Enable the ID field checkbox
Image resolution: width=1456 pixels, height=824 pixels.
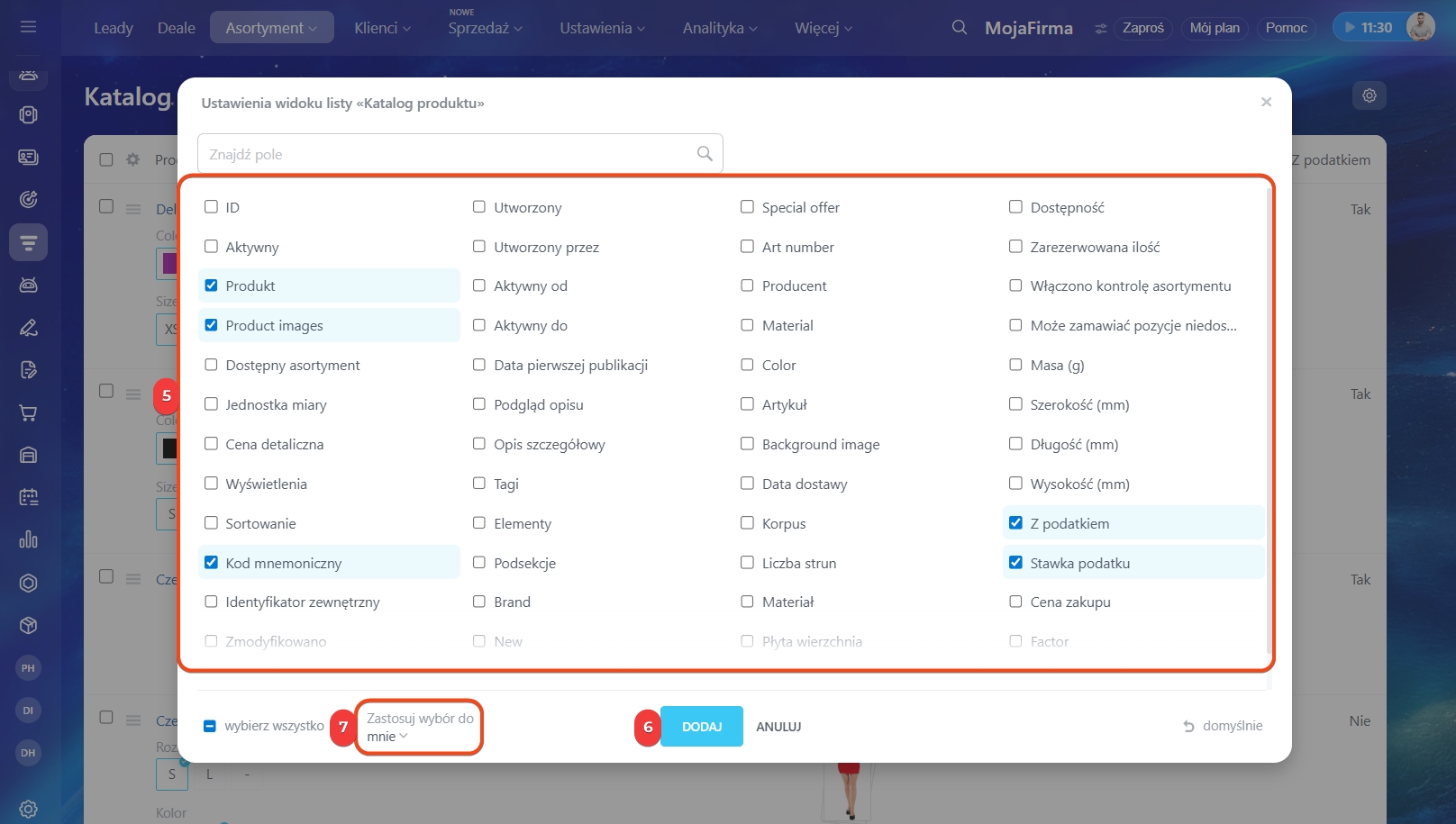click(x=211, y=207)
